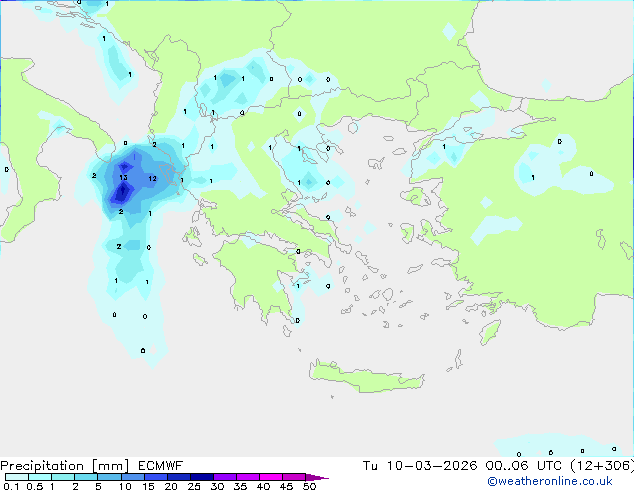Pick the 25–30 mm navy legend swatch
This screenshot has width=634, height=490.
pyautogui.click(x=201, y=477)
